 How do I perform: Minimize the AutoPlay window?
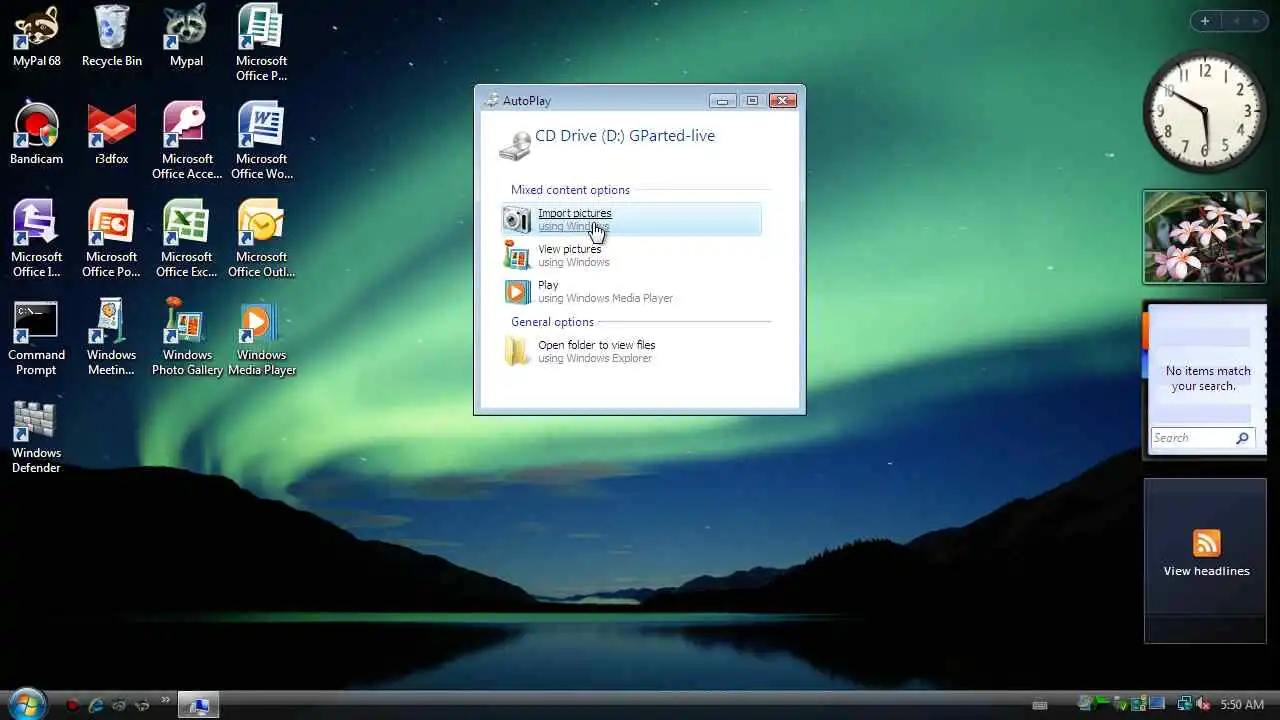click(722, 100)
